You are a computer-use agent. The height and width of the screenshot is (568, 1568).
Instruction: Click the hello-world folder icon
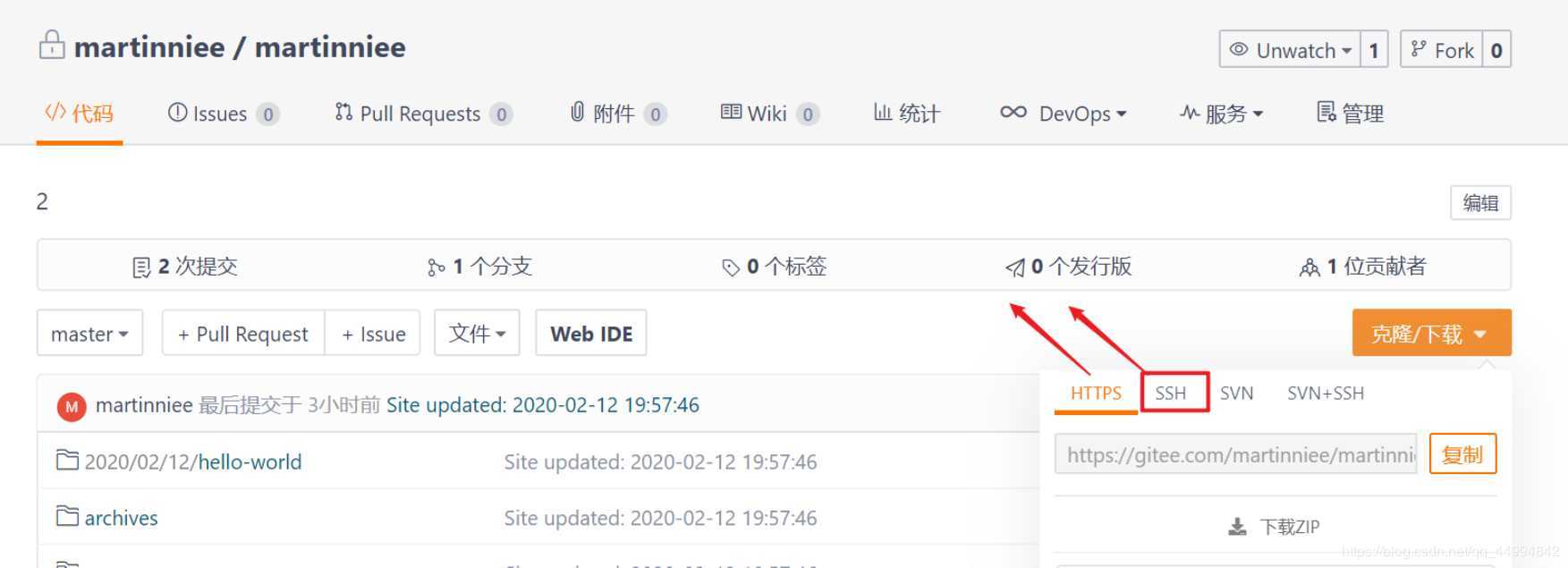(67, 461)
